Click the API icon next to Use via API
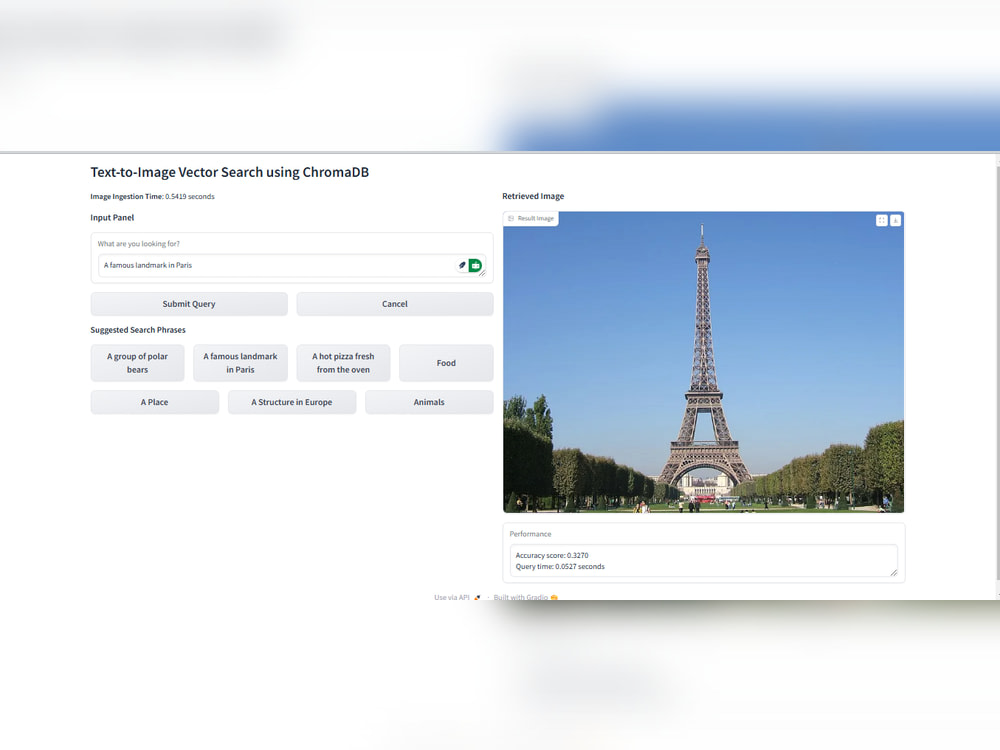 (x=477, y=598)
